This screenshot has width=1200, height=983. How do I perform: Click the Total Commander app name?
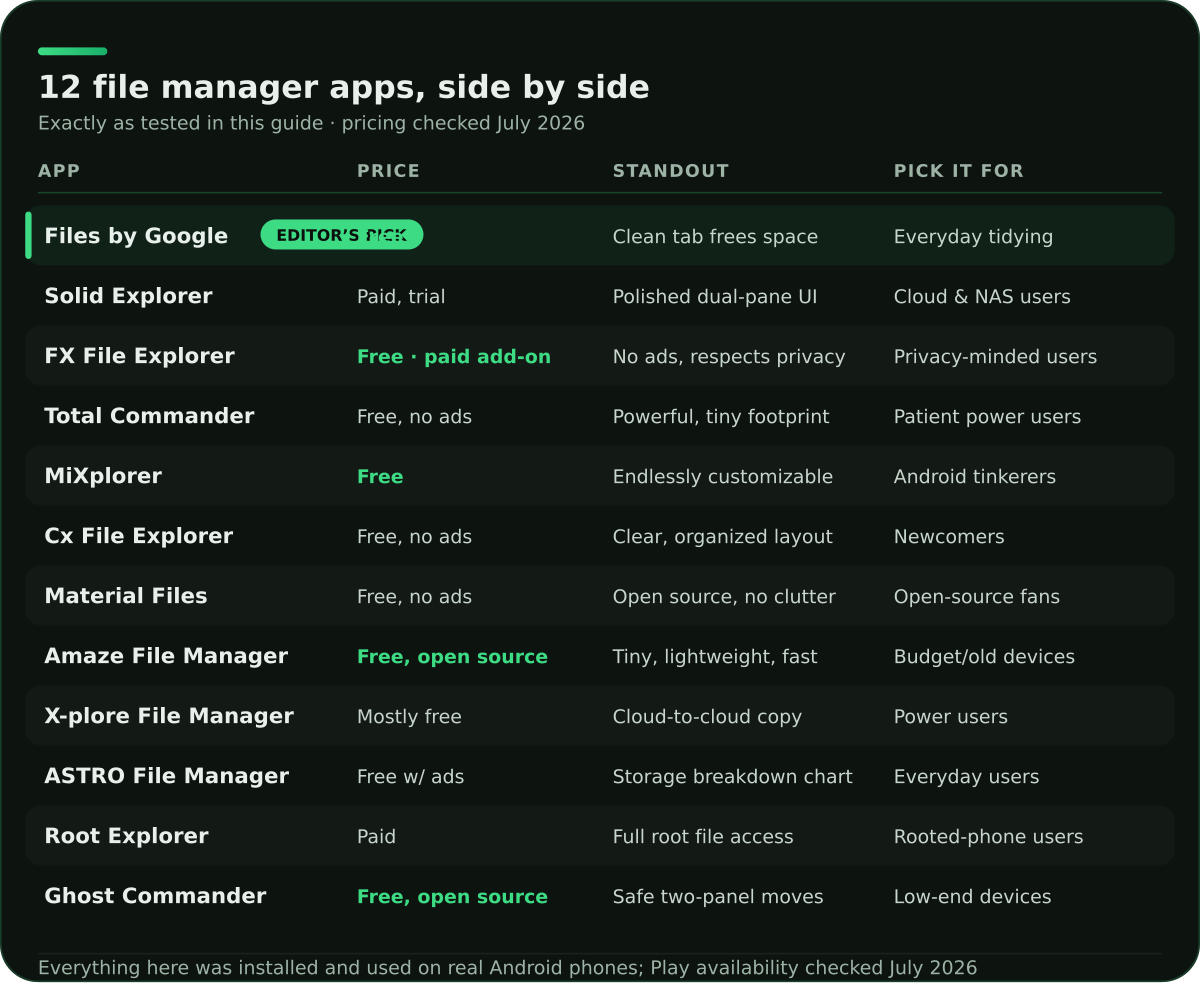pyautogui.click(x=149, y=416)
